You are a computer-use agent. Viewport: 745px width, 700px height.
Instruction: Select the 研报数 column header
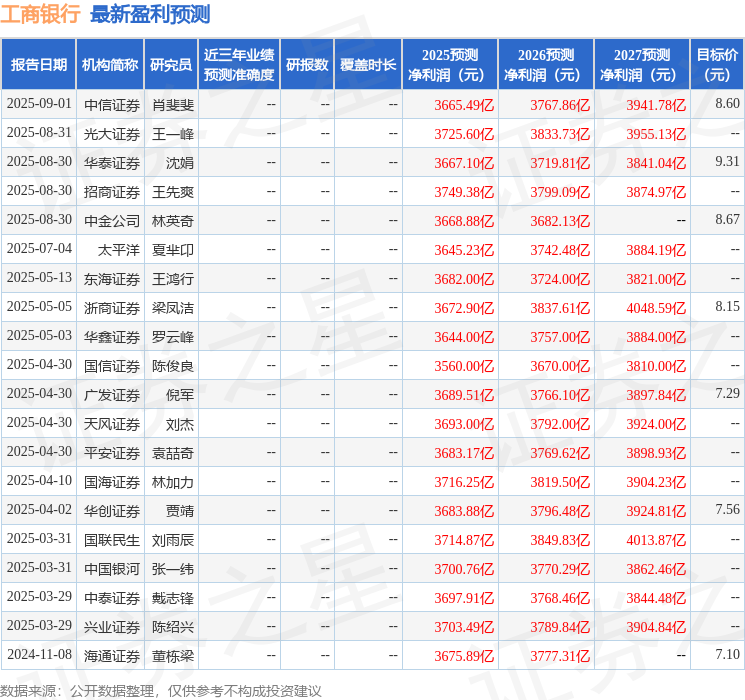(x=307, y=65)
